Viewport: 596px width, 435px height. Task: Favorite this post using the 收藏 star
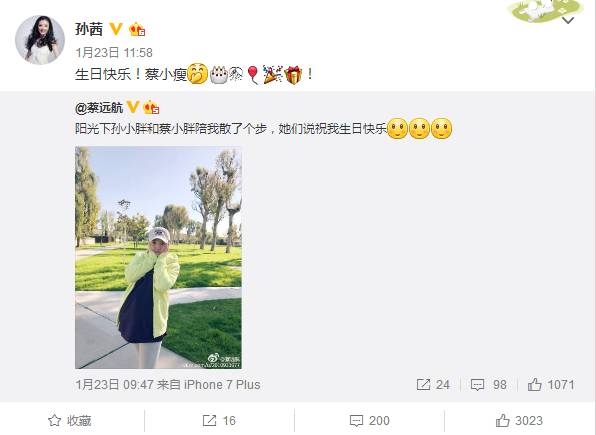70,421
